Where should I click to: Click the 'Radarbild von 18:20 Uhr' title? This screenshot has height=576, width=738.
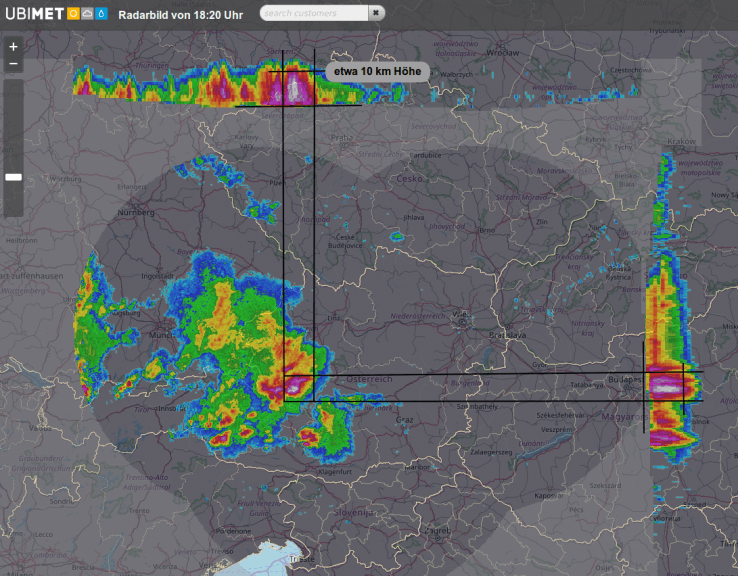point(179,14)
